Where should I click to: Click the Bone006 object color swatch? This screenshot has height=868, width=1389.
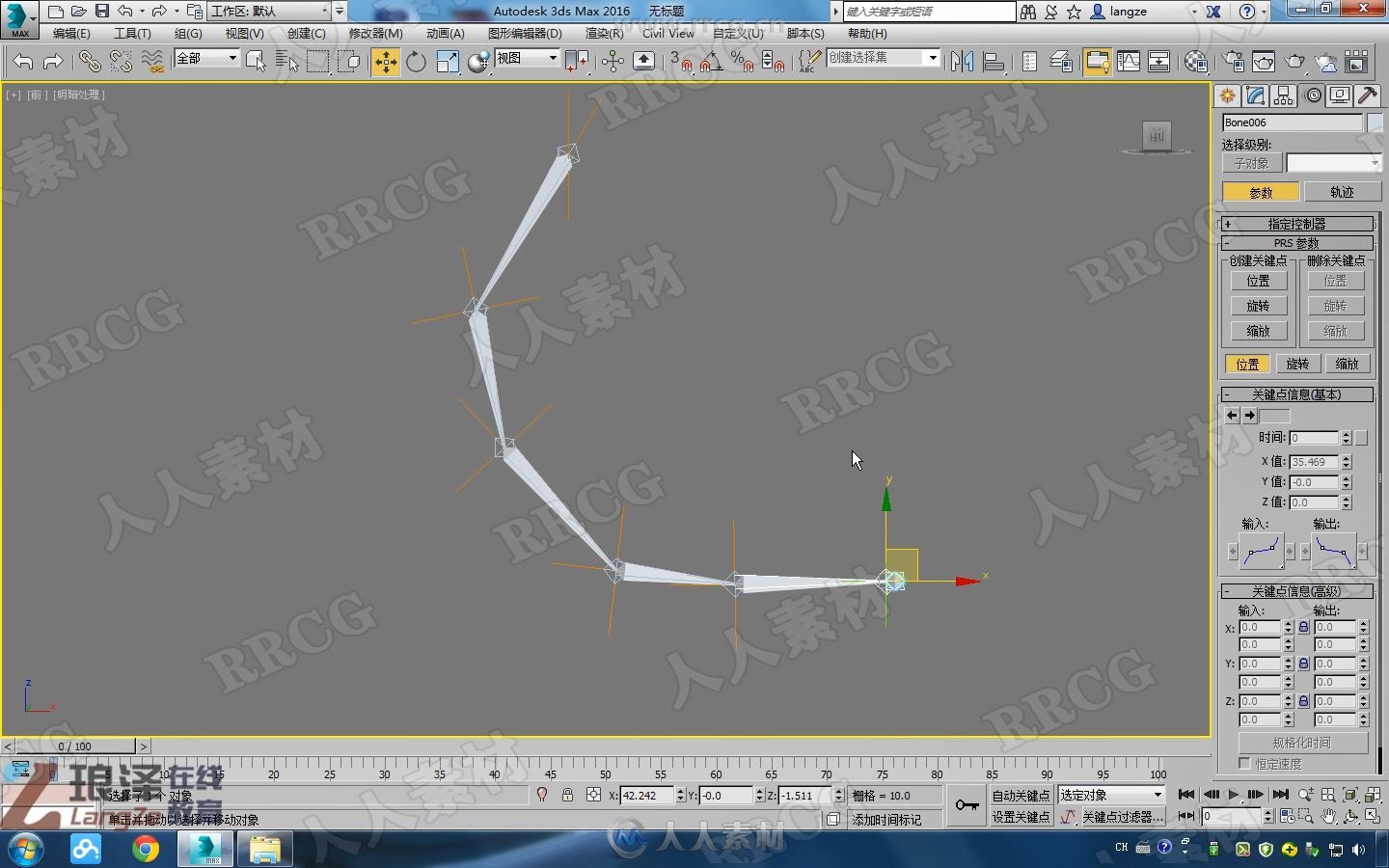click(1375, 122)
